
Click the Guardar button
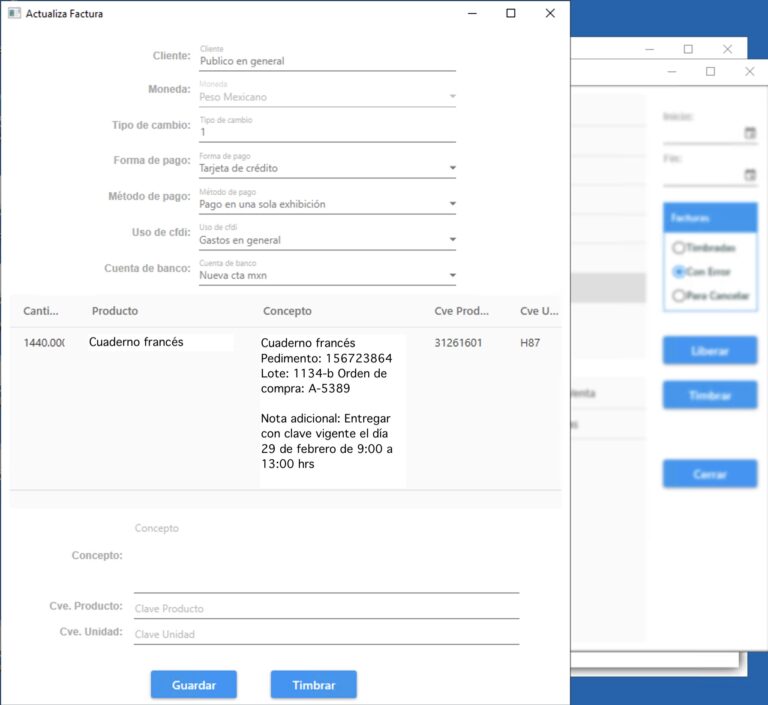click(193, 684)
